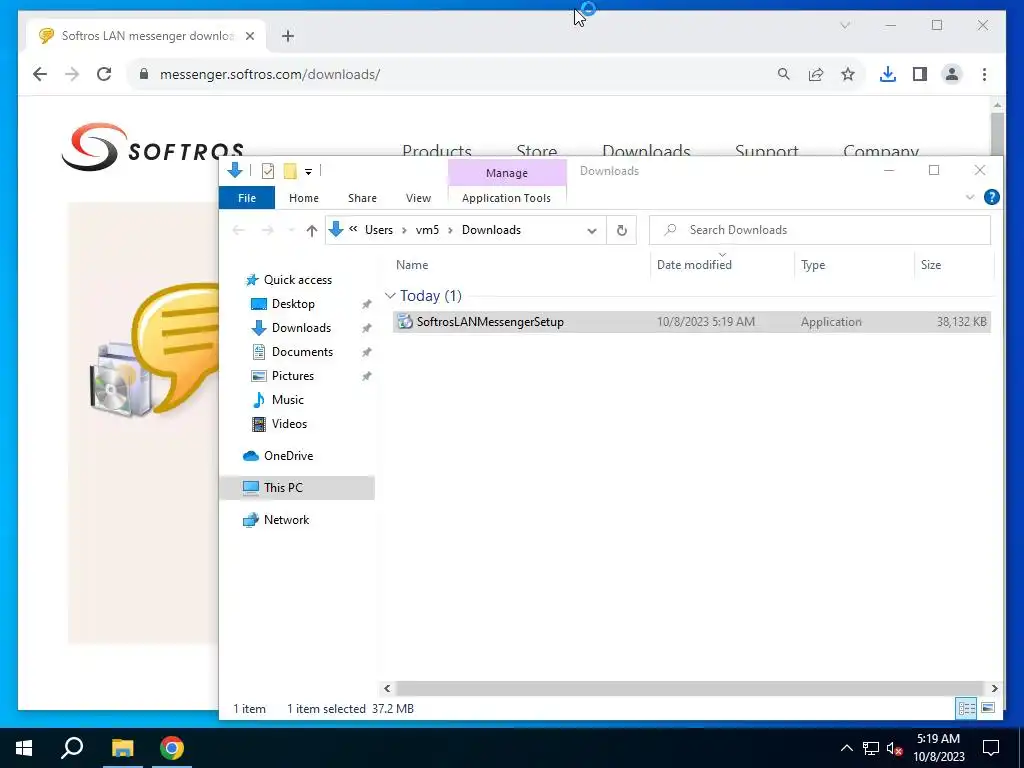1024x768 pixels.
Task: Sort by Date modified column
Action: (694, 264)
